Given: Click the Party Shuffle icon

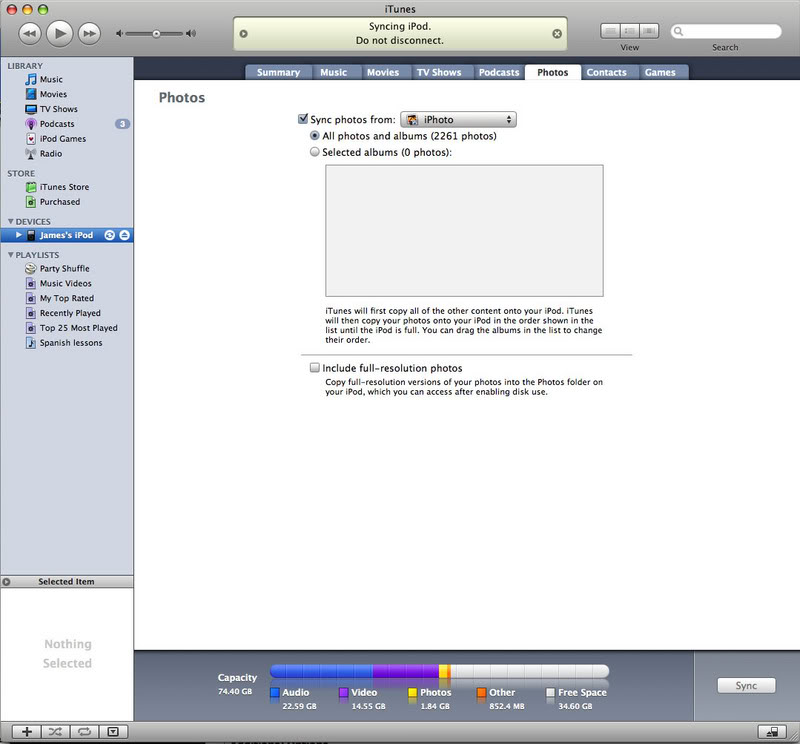Looking at the screenshot, I should [x=31, y=268].
